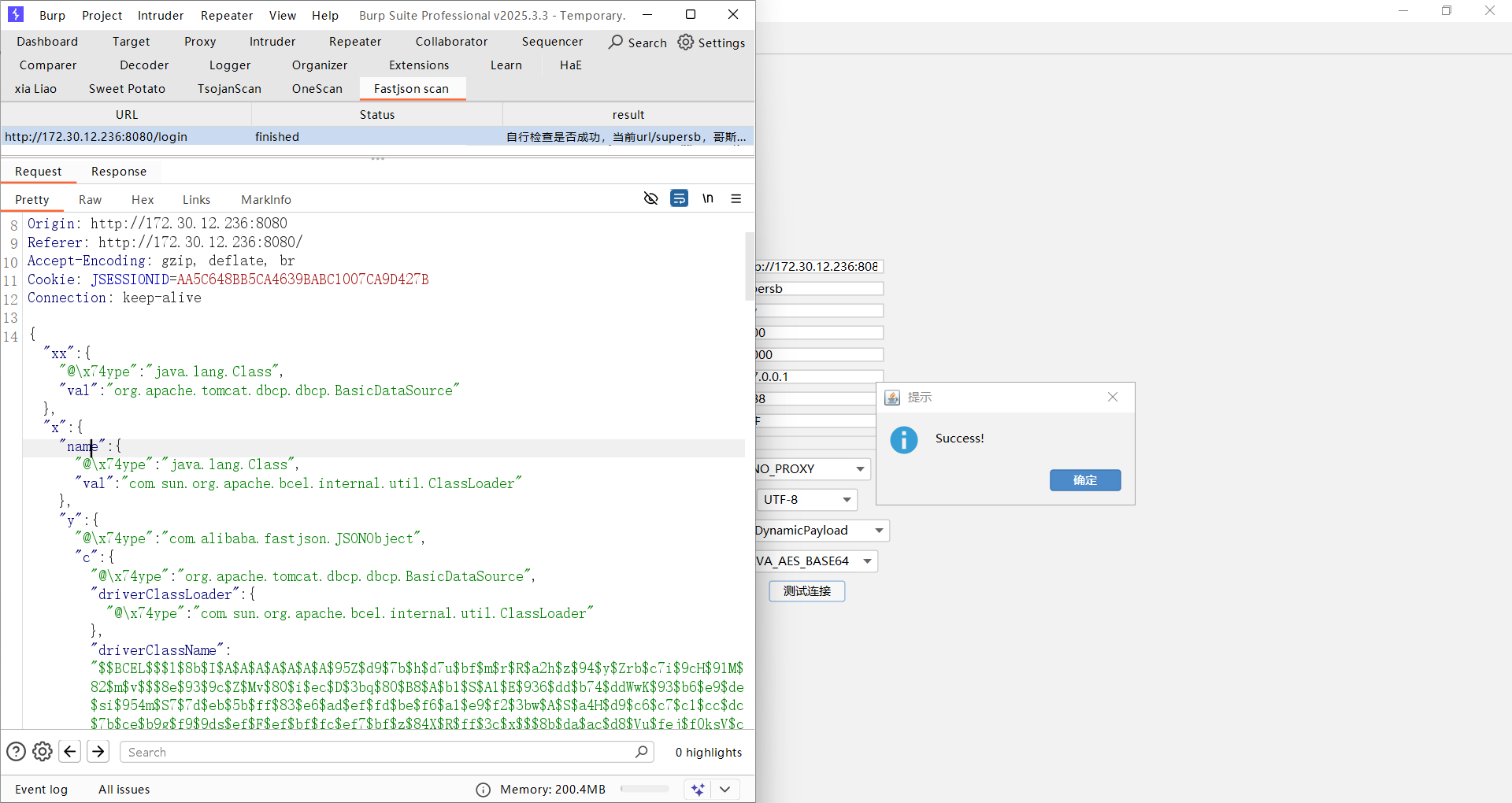Go to next search match arrow
This screenshot has height=803, width=1512.
pyautogui.click(x=98, y=752)
